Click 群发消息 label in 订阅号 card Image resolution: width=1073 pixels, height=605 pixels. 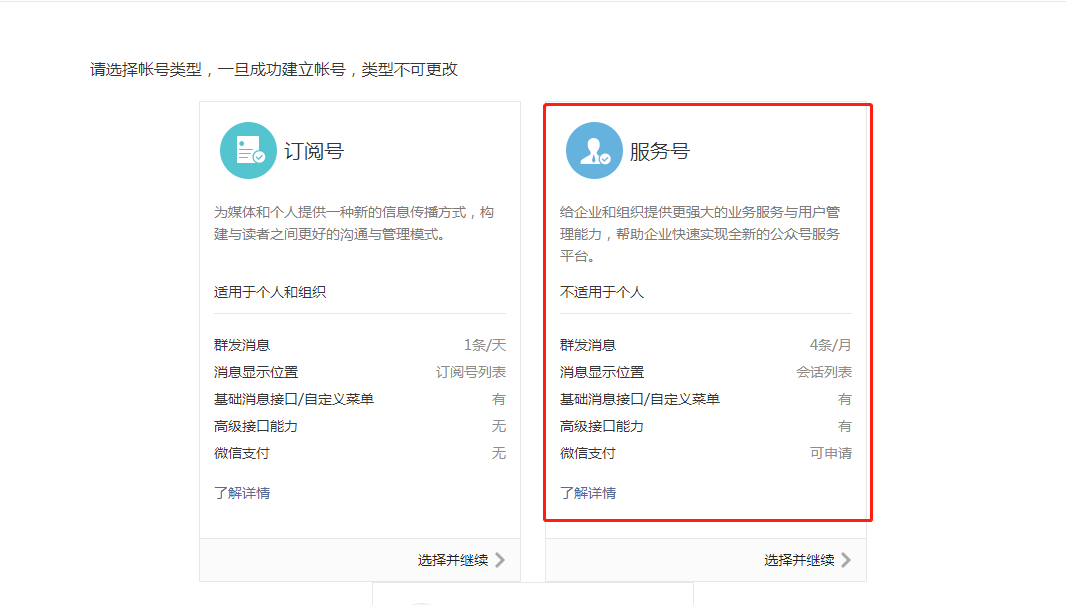coord(242,345)
